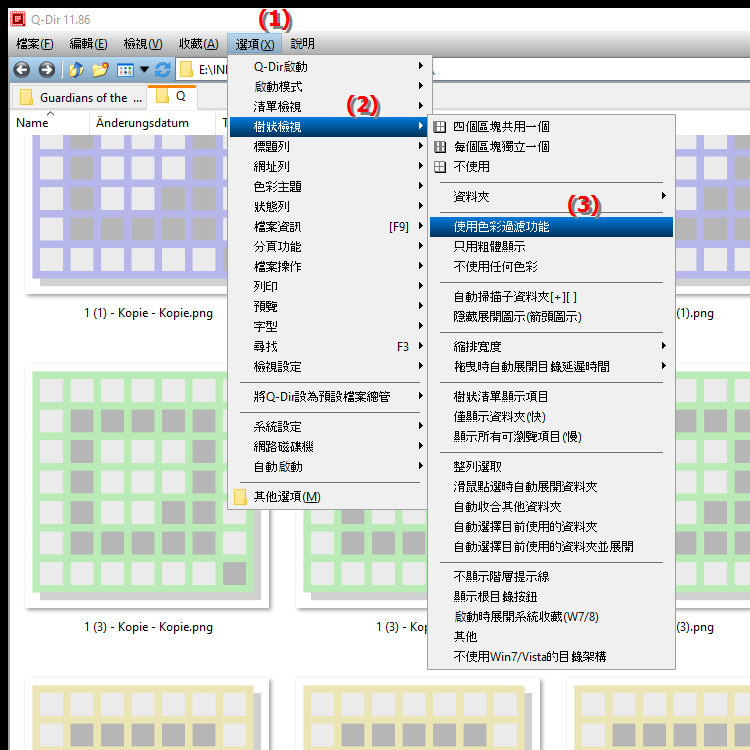Image resolution: width=750 pixels, height=750 pixels.
Task: Click the refresh icon in toolbar
Action: (x=163, y=70)
